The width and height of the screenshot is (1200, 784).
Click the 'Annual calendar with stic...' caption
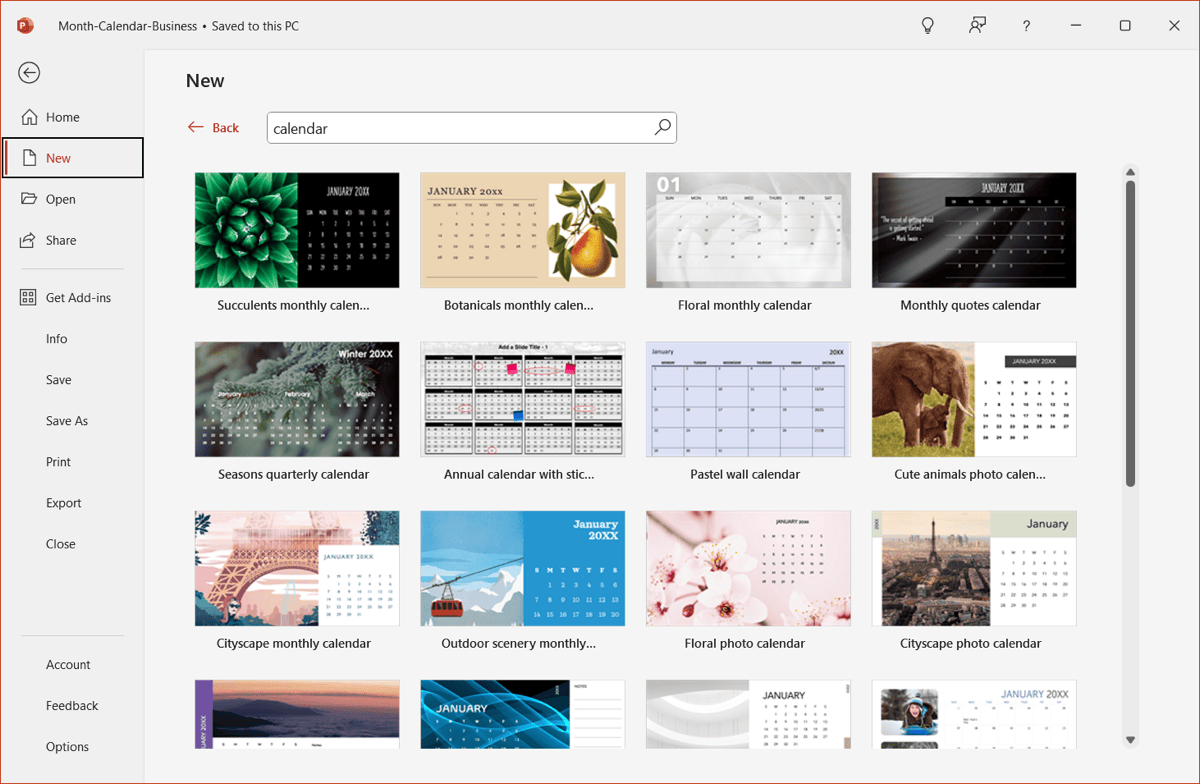[519, 475]
